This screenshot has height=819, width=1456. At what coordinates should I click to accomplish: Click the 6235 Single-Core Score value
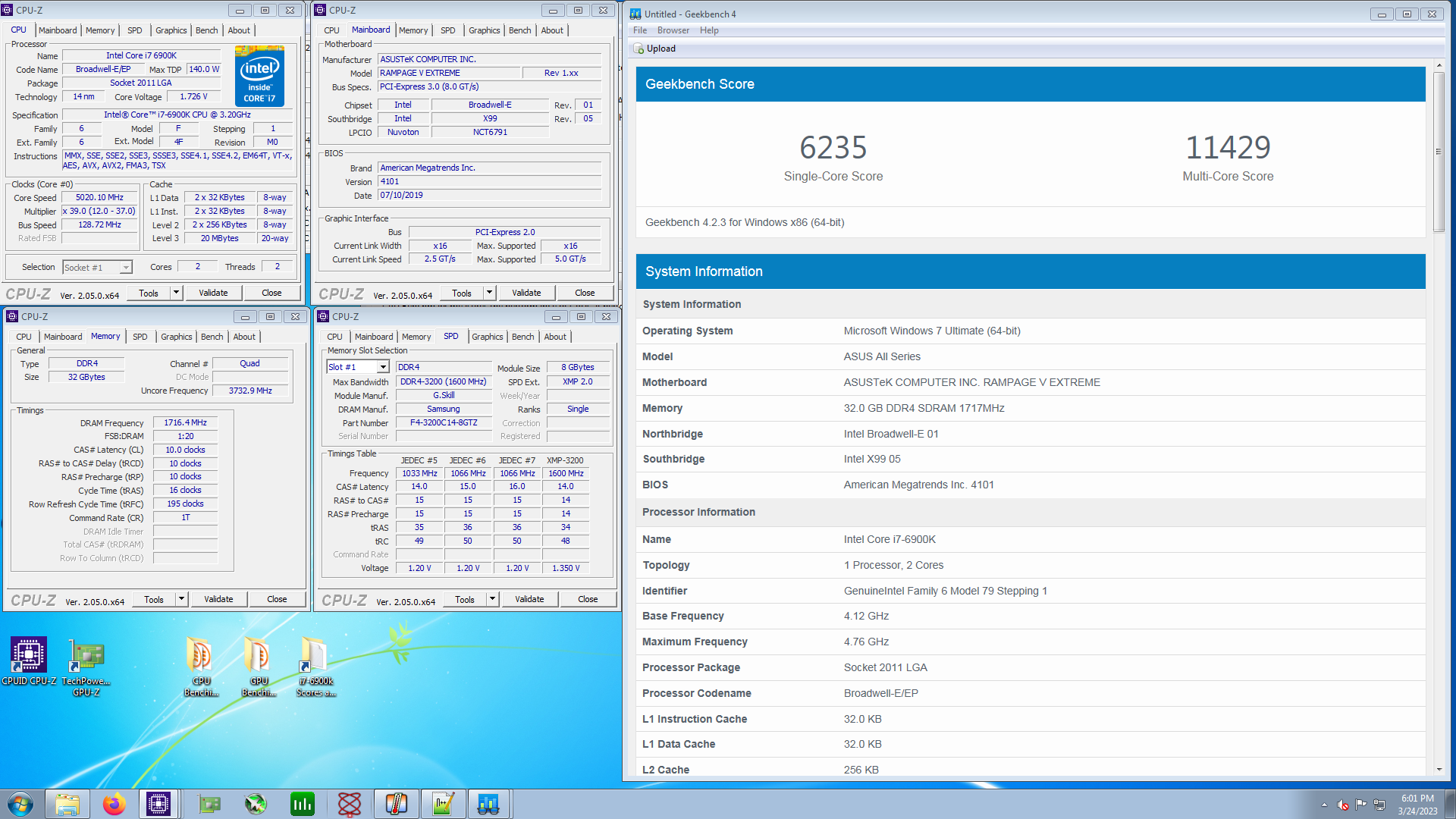tap(833, 147)
